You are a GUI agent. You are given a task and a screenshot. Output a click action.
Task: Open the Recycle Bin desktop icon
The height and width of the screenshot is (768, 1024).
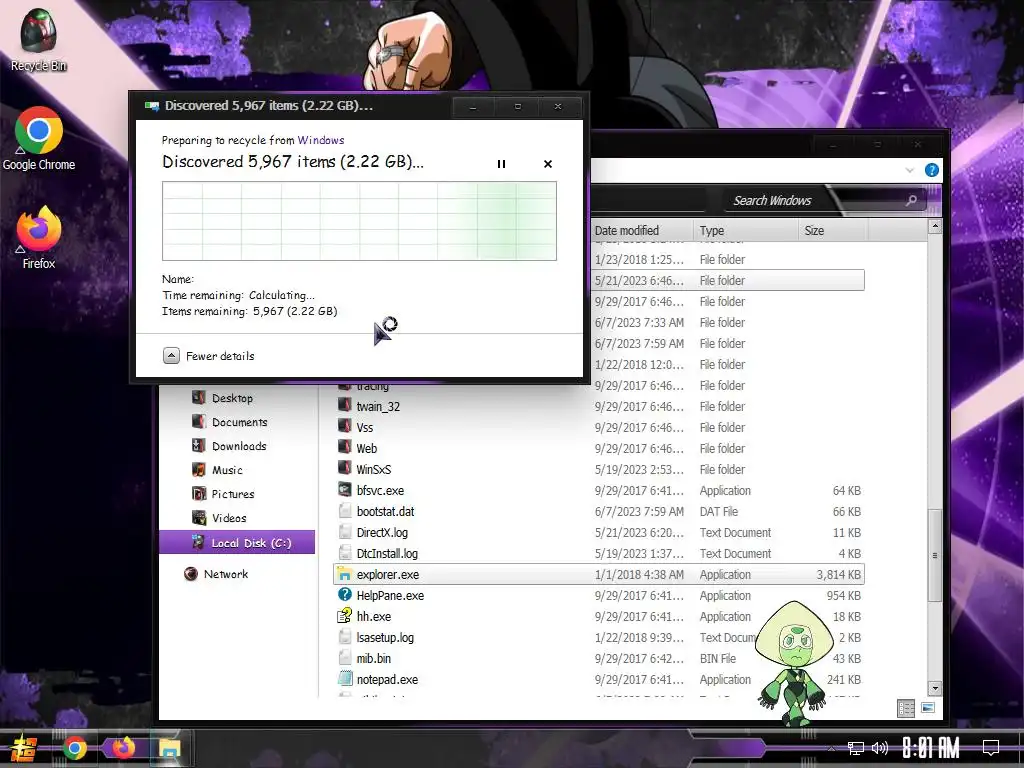[39, 39]
